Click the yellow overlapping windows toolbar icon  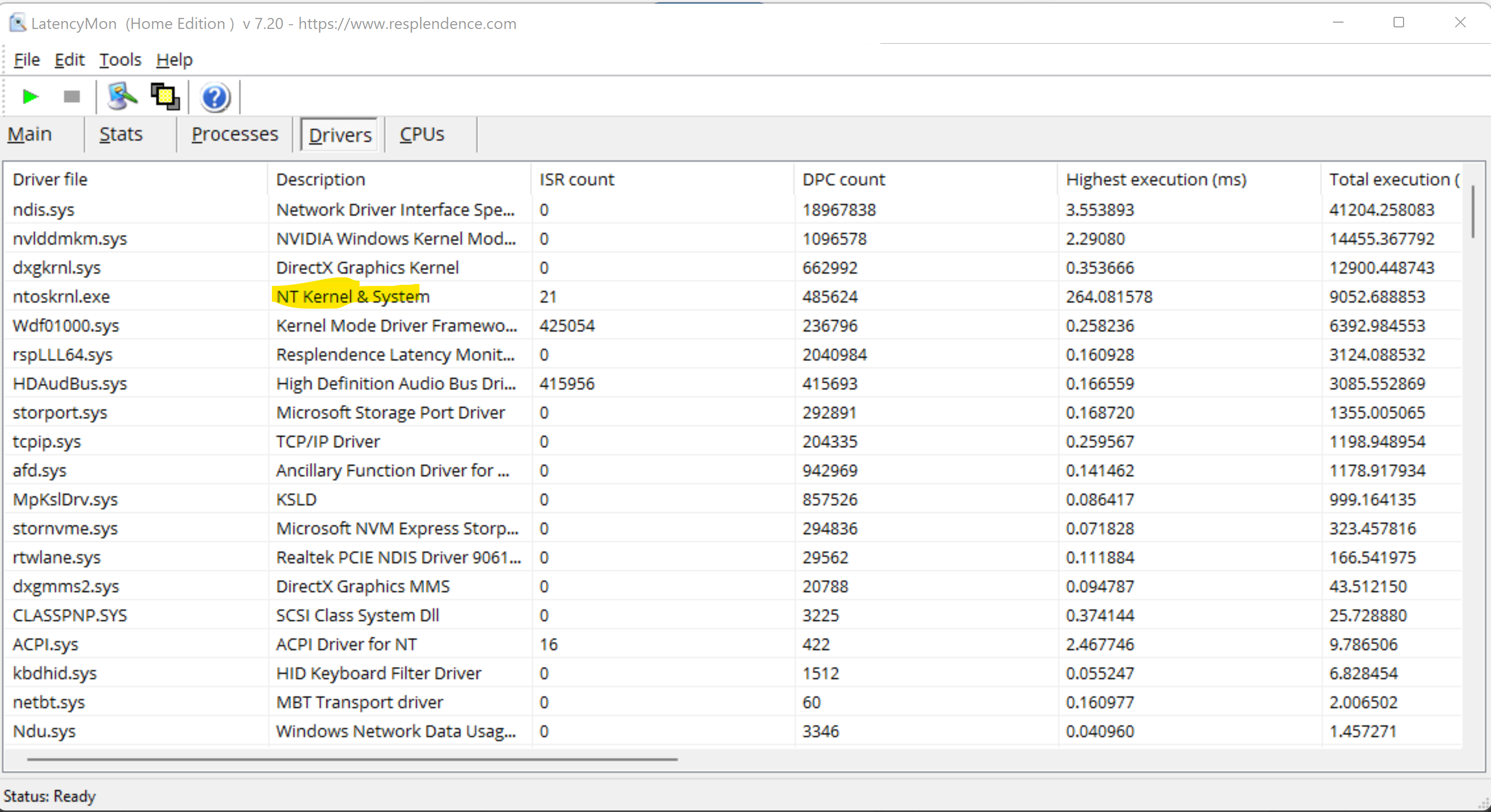click(x=165, y=96)
